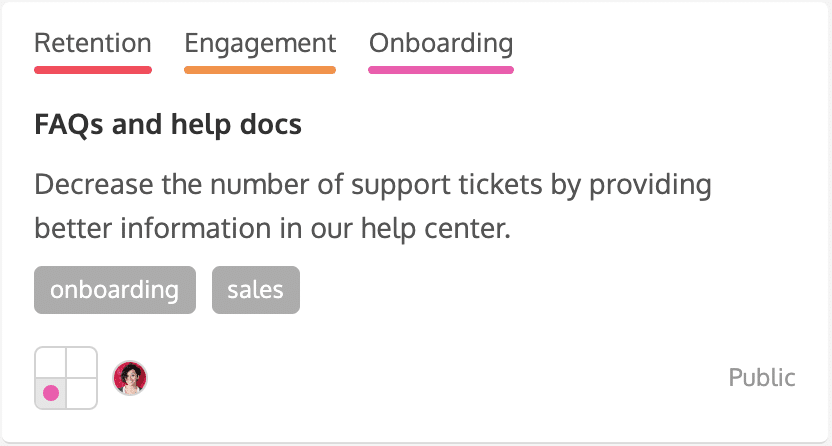
Task: Click the pink bar under Onboarding
Action: [x=441, y=70]
